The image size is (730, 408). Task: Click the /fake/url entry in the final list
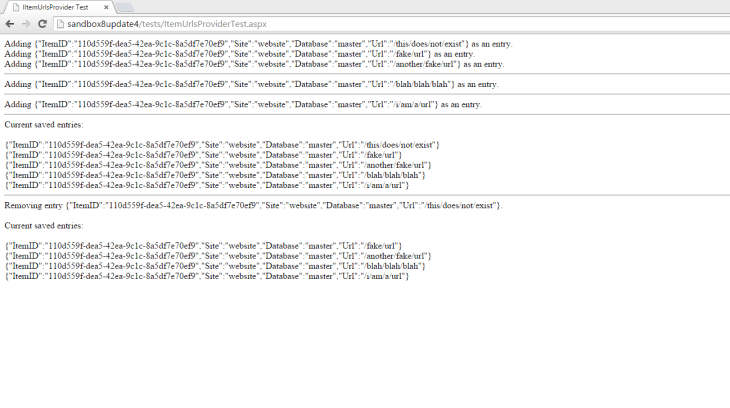point(203,246)
